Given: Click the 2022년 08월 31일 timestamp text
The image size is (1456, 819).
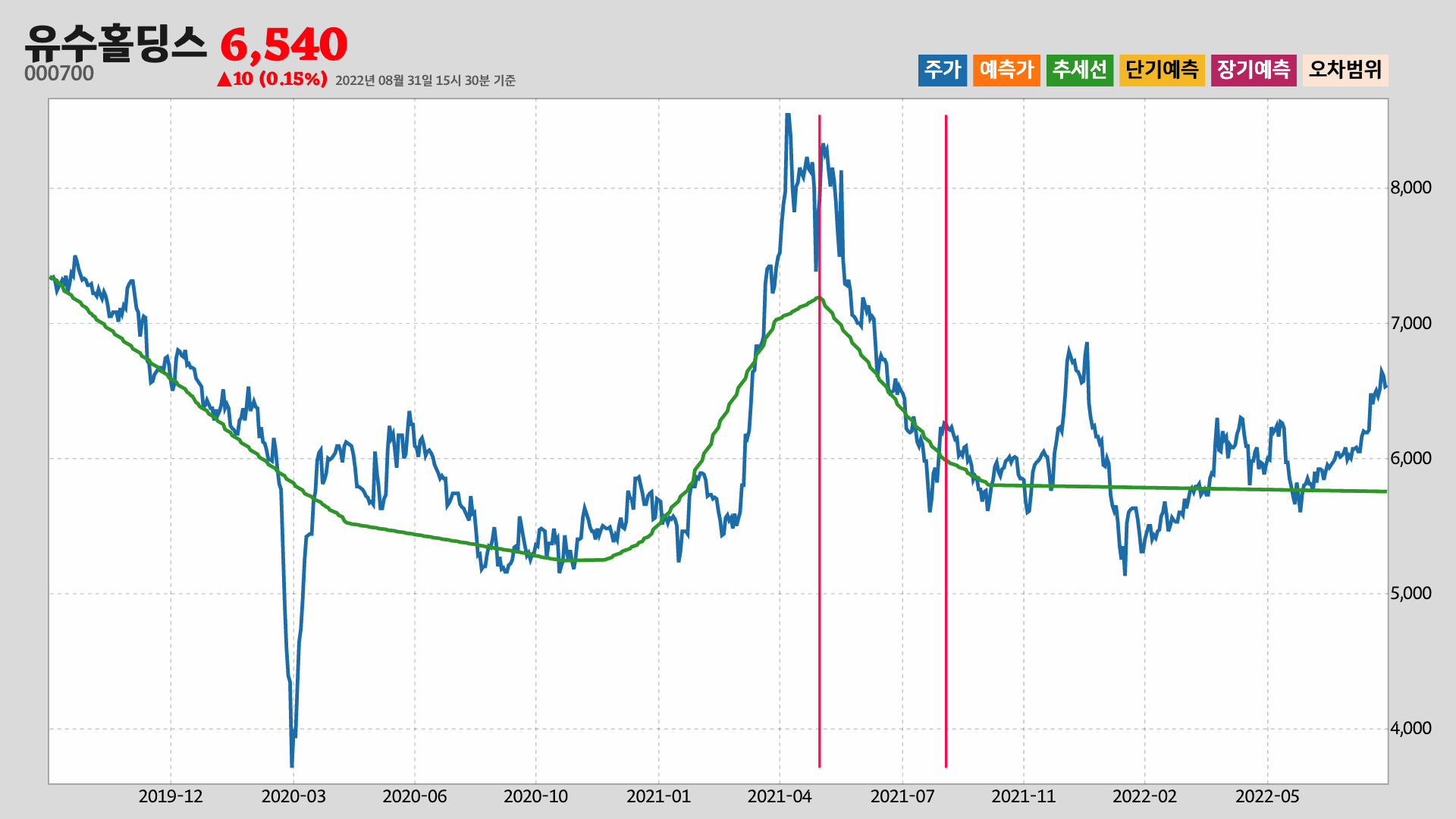Looking at the screenshot, I should click(425, 80).
